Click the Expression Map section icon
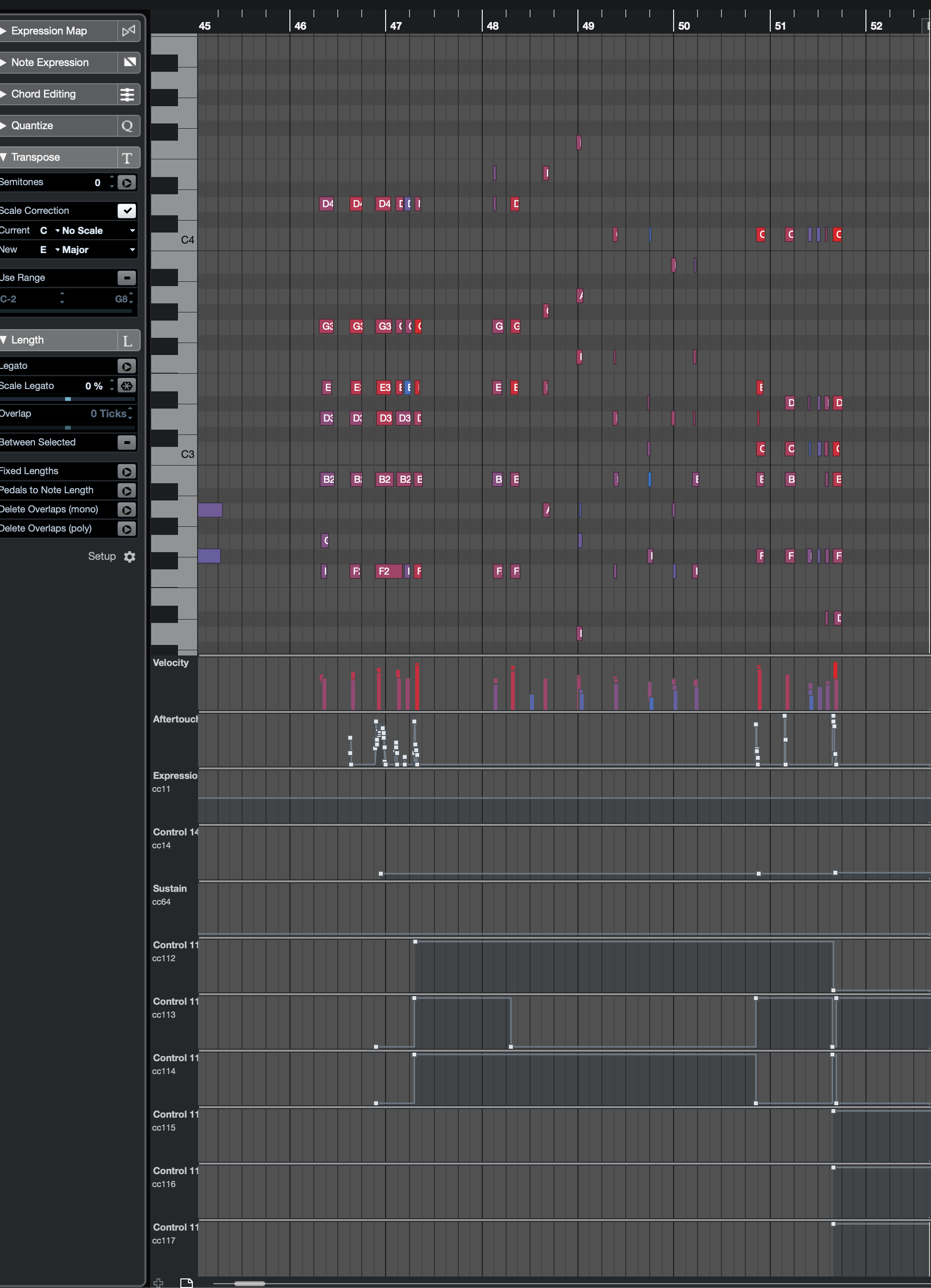Screen dimensions: 931x1288 click(128, 31)
